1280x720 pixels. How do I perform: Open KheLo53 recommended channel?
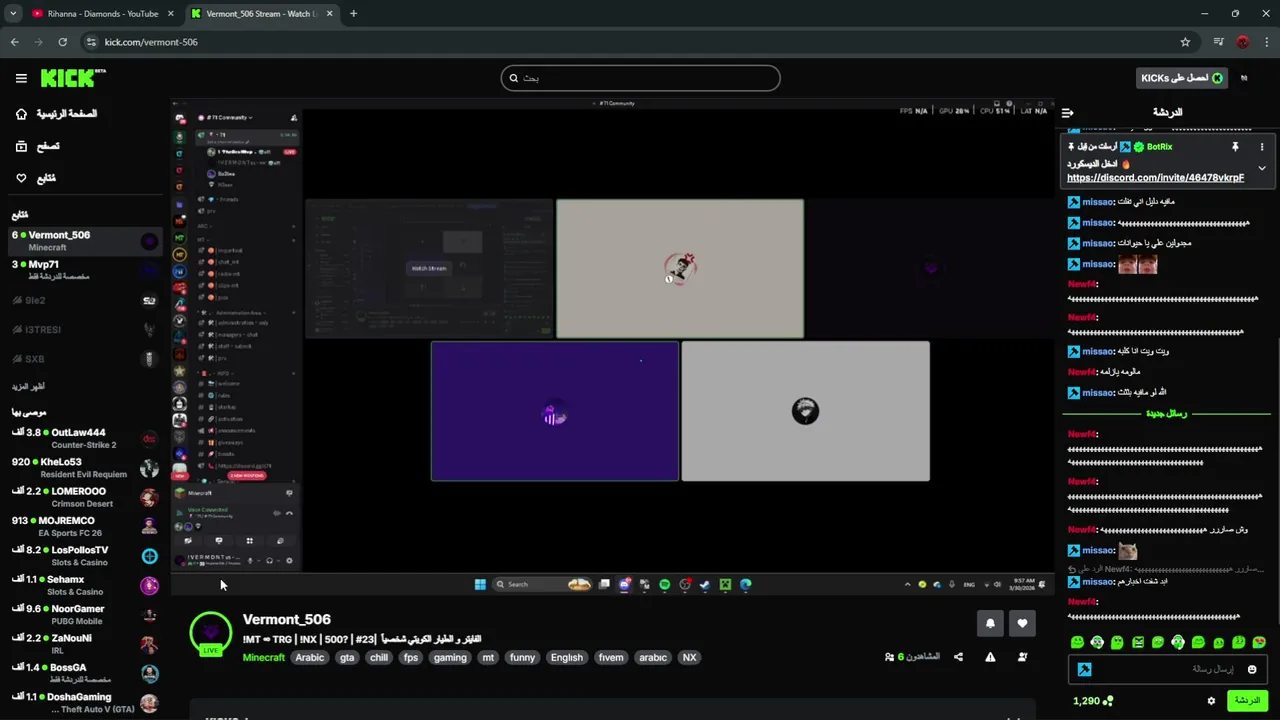(x=84, y=468)
